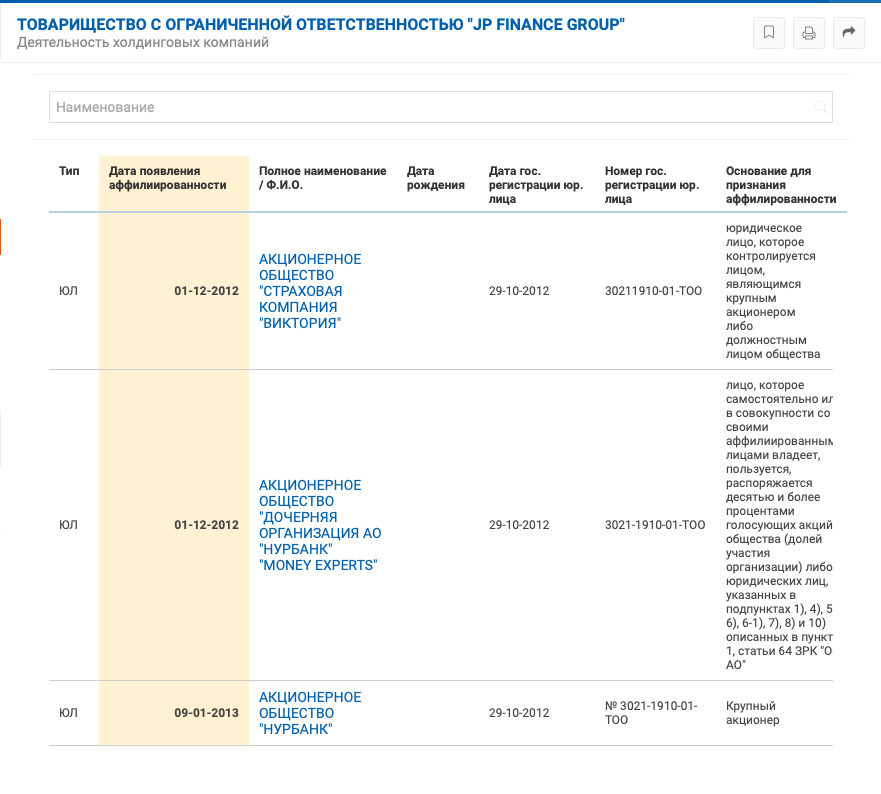Image resolution: width=881 pixels, height=794 pixels.
Task: Open the Акционерное общество "Нурбанк" link
Action: point(309,713)
